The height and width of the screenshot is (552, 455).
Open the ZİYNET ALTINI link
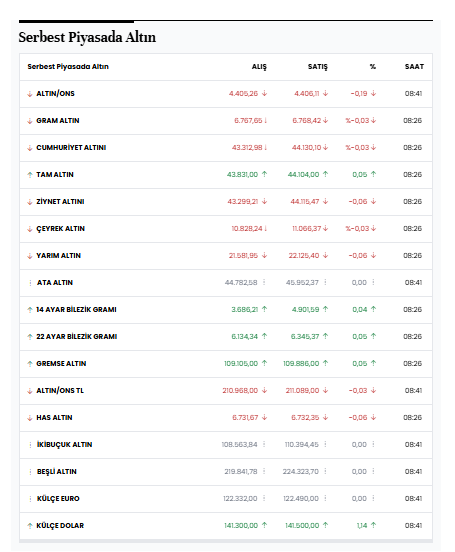coord(60,202)
